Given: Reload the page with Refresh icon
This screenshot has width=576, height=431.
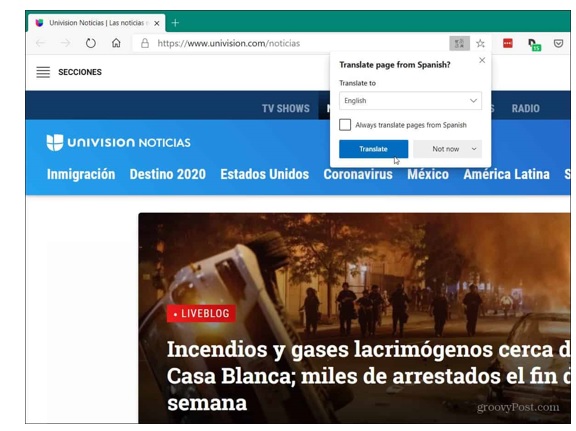Looking at the screenshot, I should pos(91,43).
